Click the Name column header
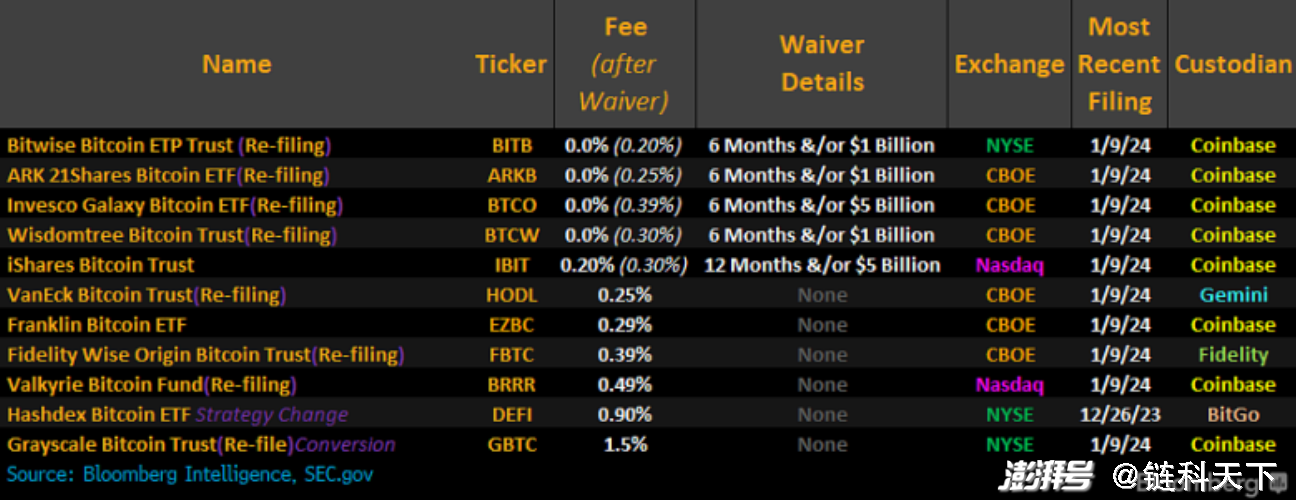 pyautogui.click(x=236, y=64)
